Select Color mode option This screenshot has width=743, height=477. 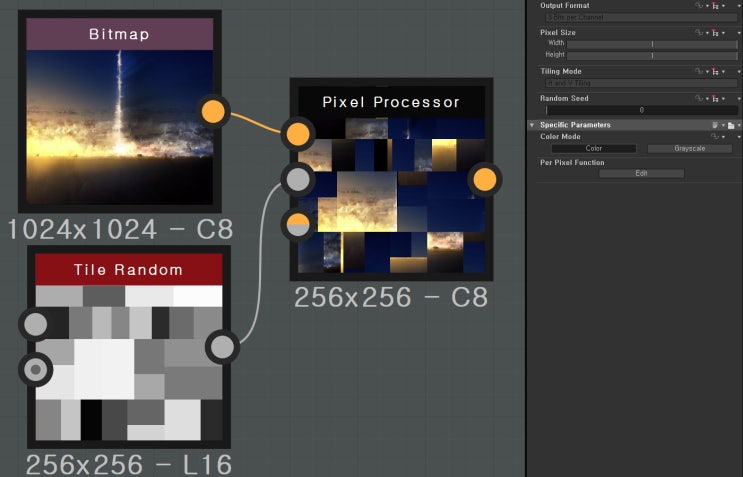pos(594,149)
